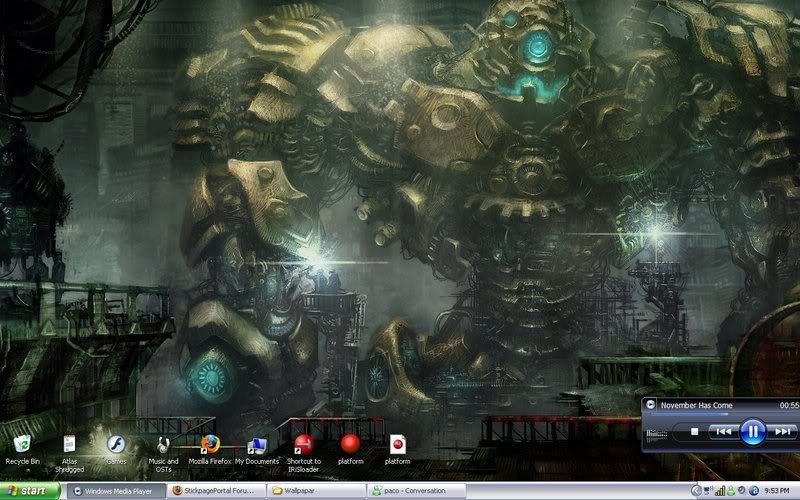Switch to Windows Media Player taskbar button
The image size is (800, 500).
point(115,491)
